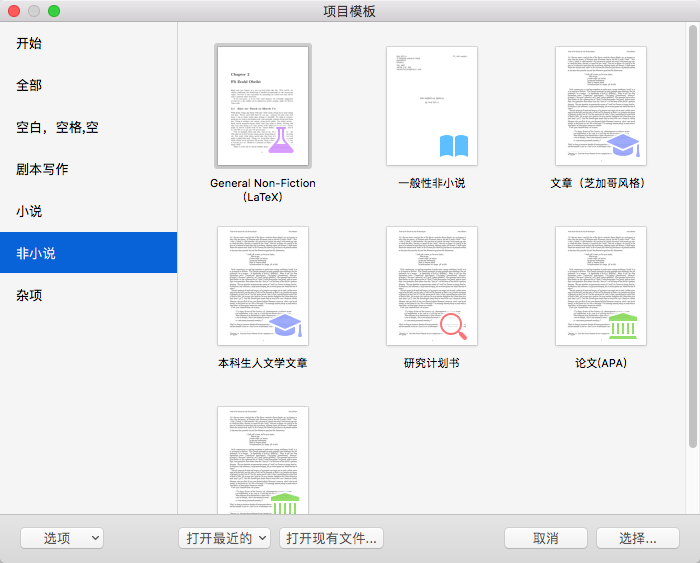
Task: Show the 全部 templates category
Action: (88, 85)
